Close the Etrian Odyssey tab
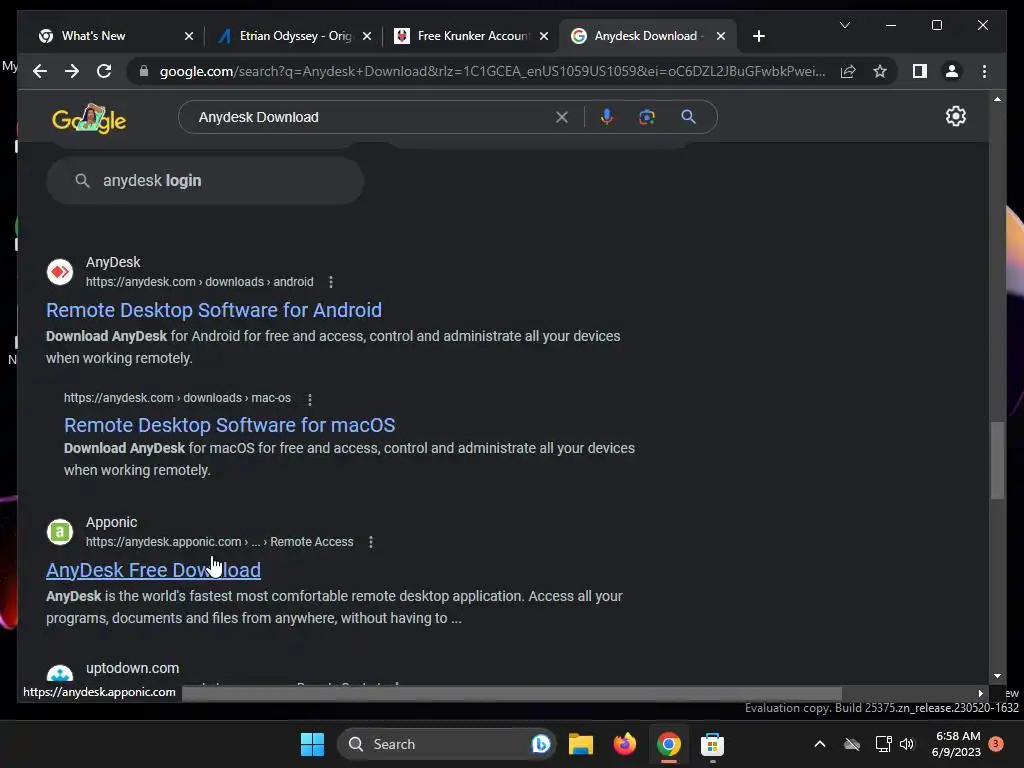Image resolution: width=1024 pixels, height=768 pixels. coord(366,36)
